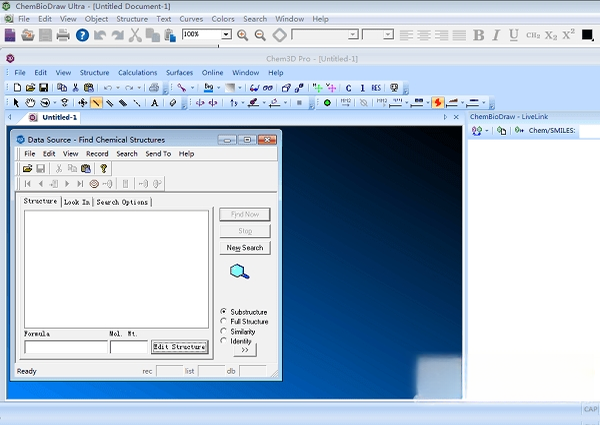The image size is (600, 425).
Task: Open the Surfaces menu in Chem3D
Action: pyautogui.click(x=179, y=73)
